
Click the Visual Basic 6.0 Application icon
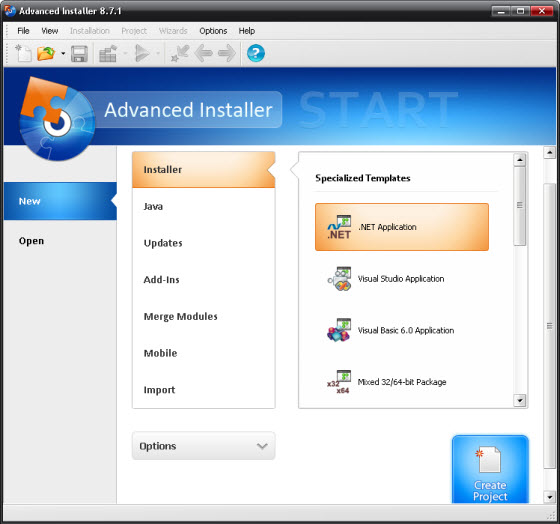point(339,330)
